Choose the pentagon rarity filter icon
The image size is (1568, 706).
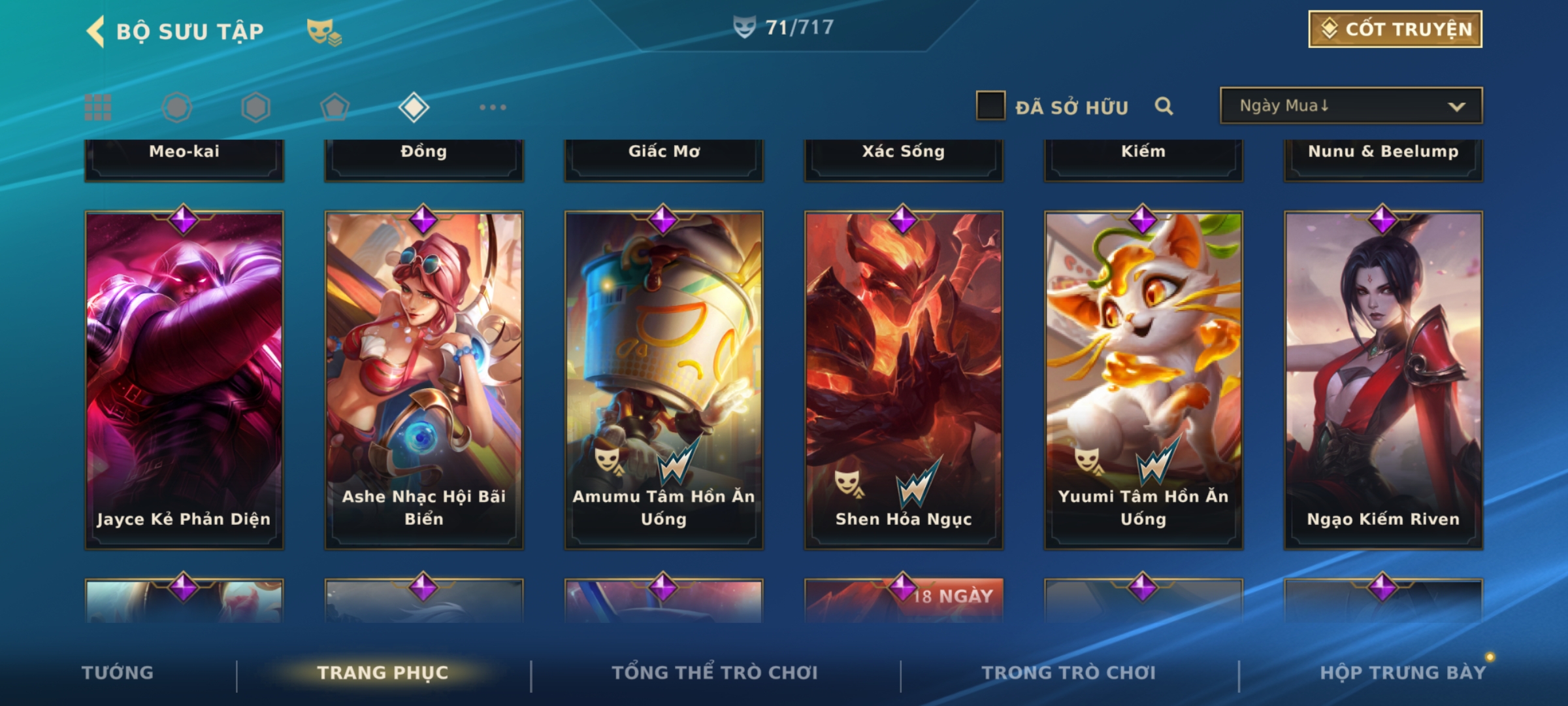(x=335, y=107)
